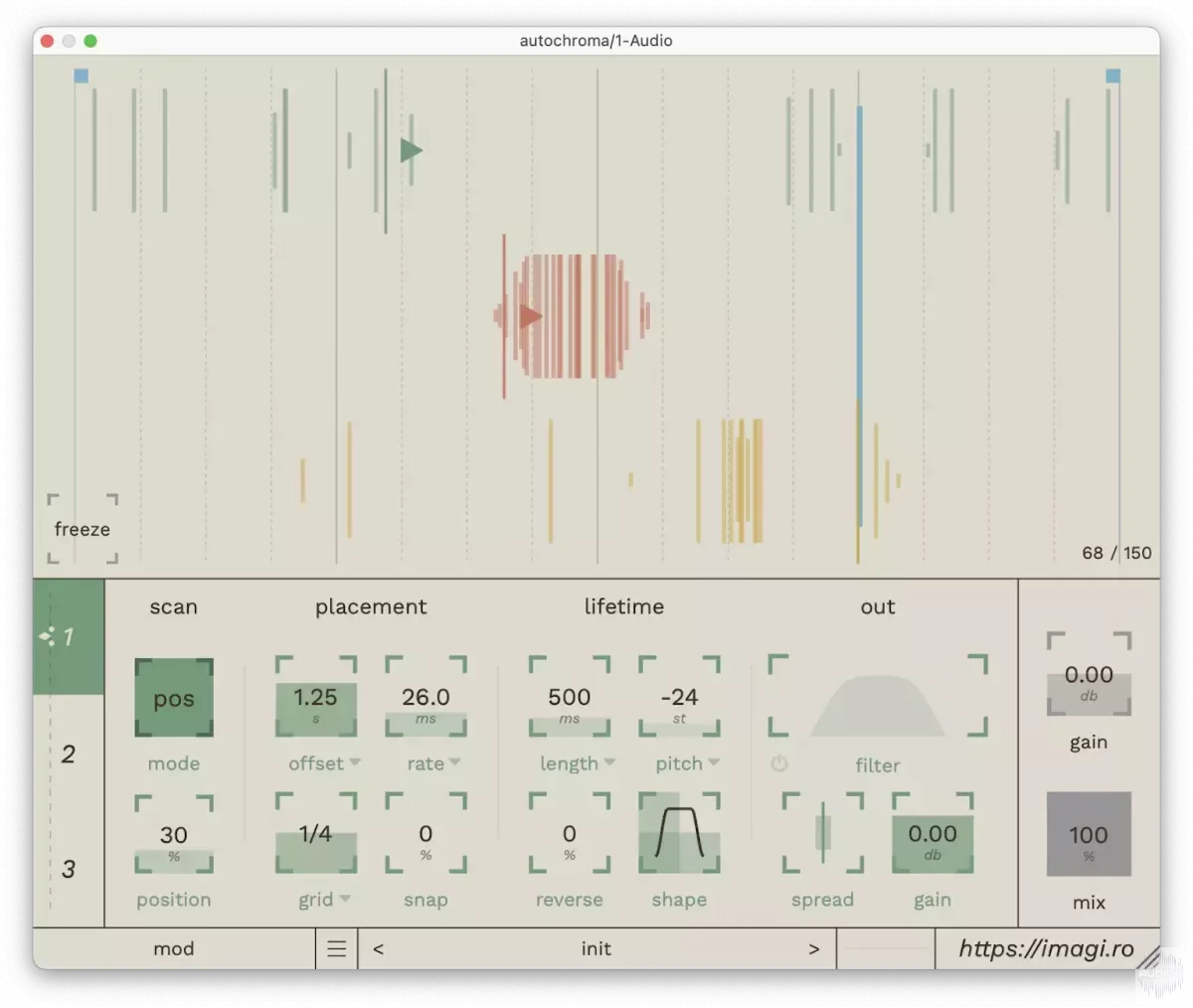Click the autochroma/1-Audio window title

[x=596, y=41]
